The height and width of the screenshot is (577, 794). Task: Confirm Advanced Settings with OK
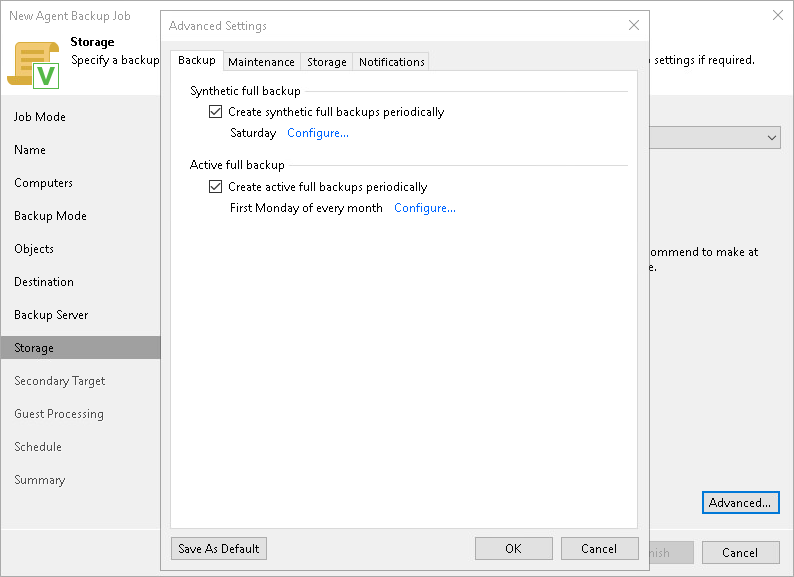pos(513,549)
